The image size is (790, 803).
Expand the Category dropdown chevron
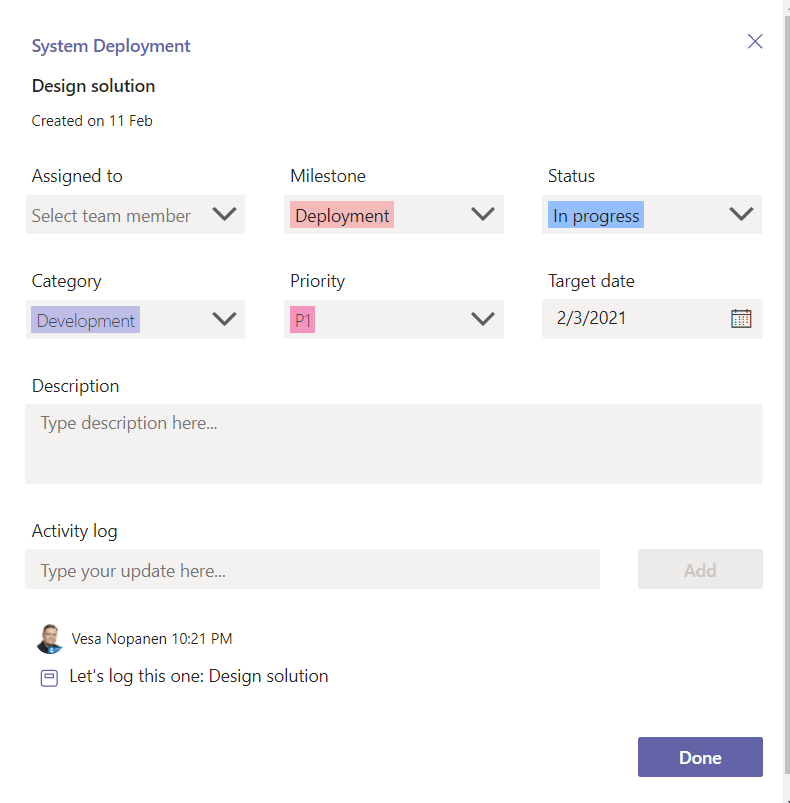pyautogui.click(x=224, y=319)
